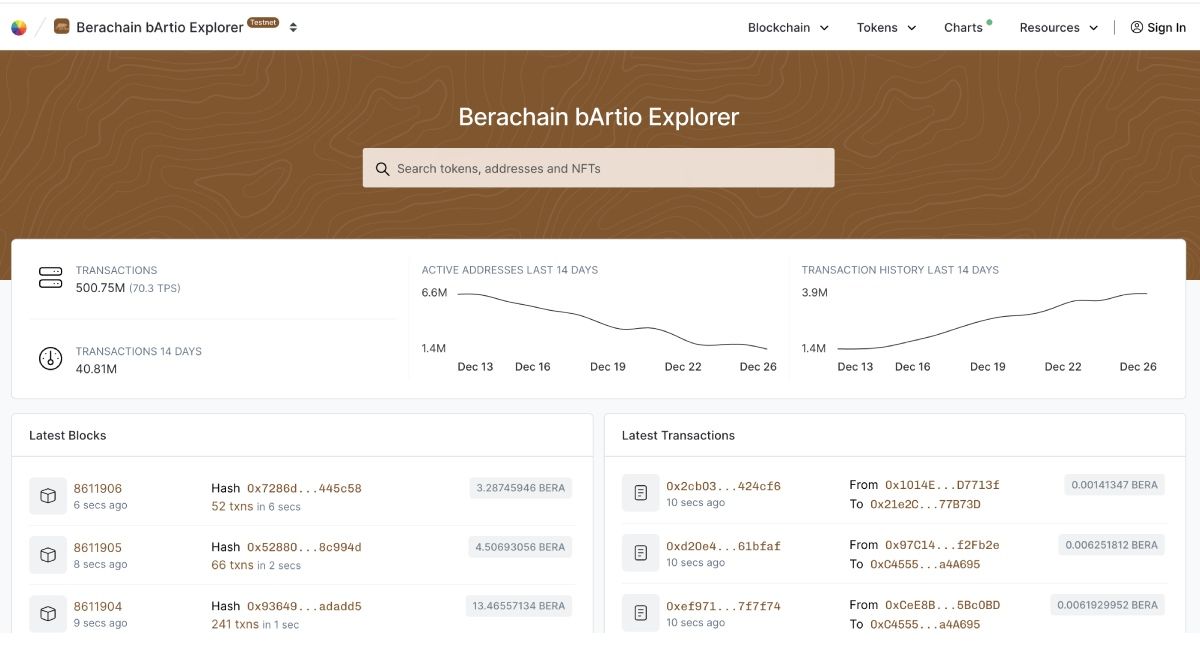Open the 66 txns link
This screenshot has width=1200, height=671.
pyautogui.click(x=232, y=566)
